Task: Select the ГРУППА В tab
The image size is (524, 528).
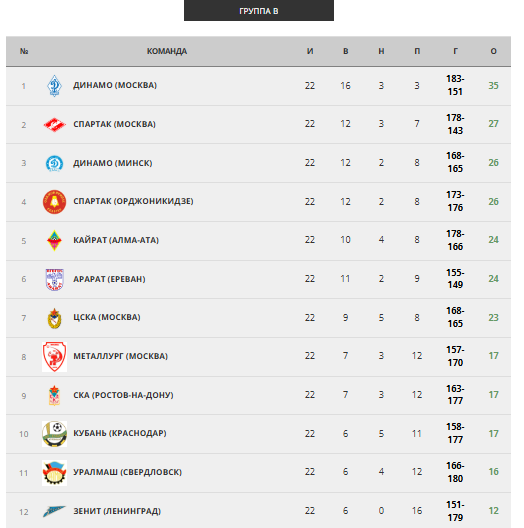Action: 259,10
